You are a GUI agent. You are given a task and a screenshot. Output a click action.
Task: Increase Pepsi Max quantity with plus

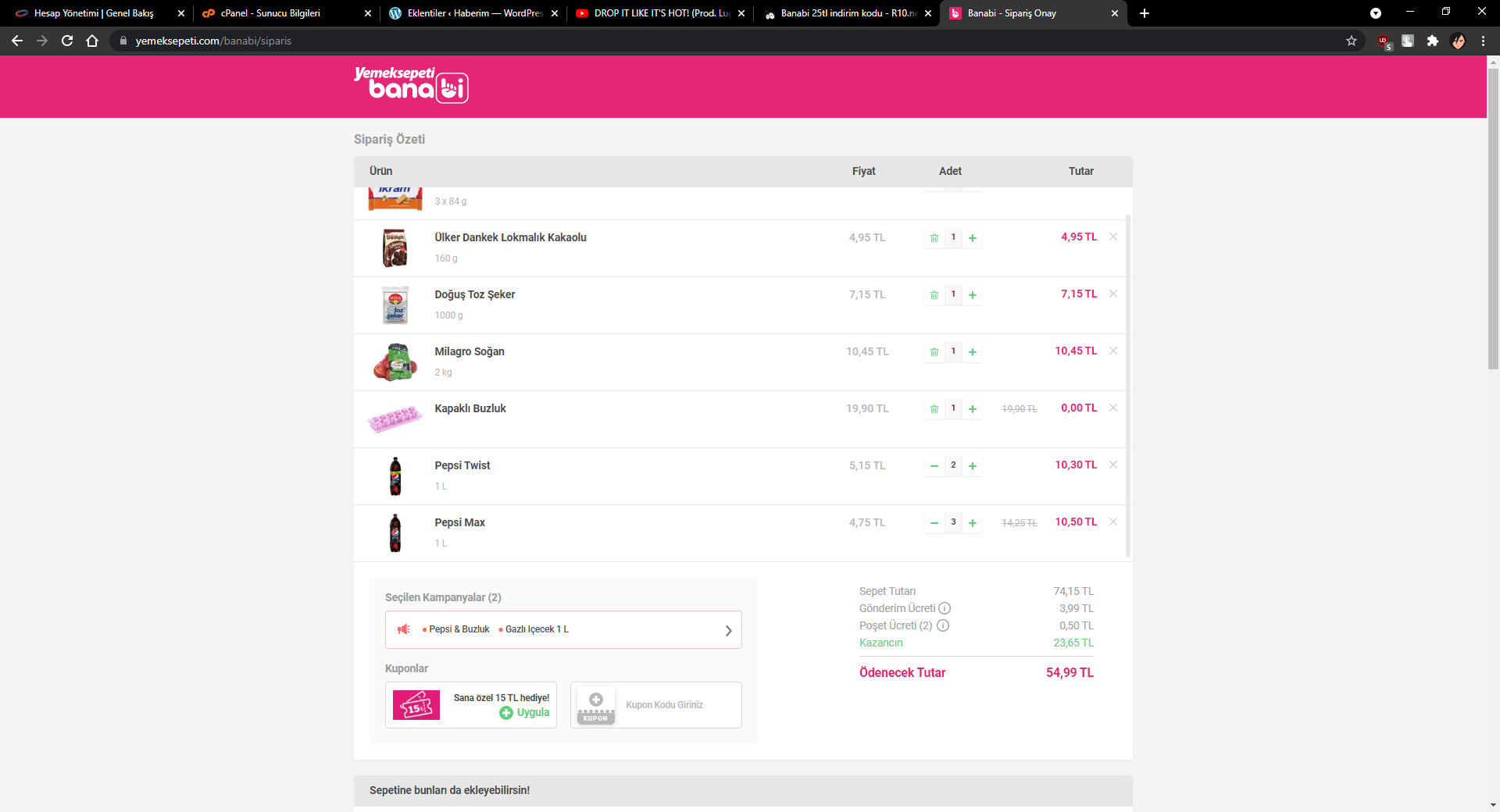(x=973, y=523)
